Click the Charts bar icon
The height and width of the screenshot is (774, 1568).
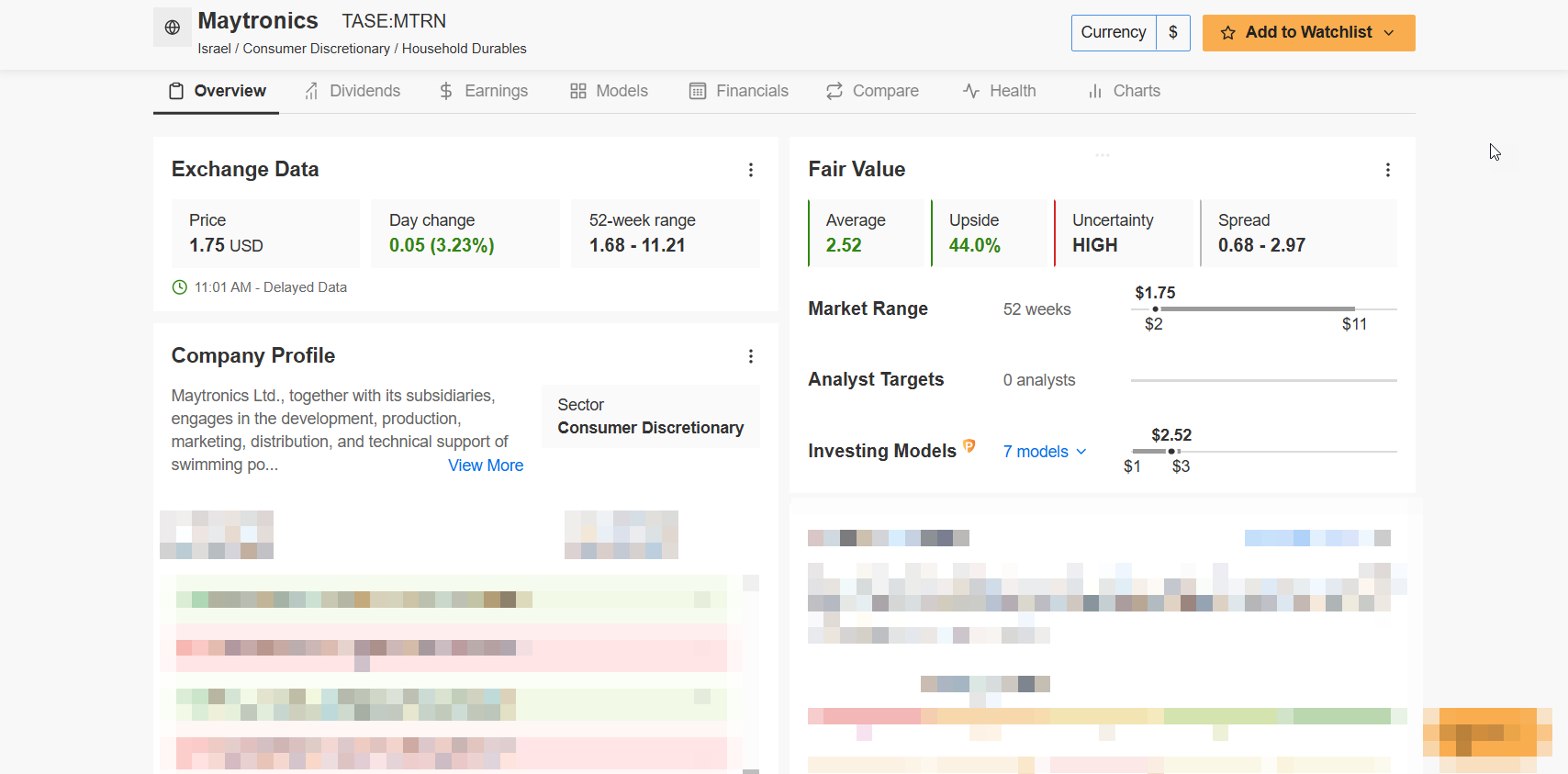click(x=1095, y=91)
